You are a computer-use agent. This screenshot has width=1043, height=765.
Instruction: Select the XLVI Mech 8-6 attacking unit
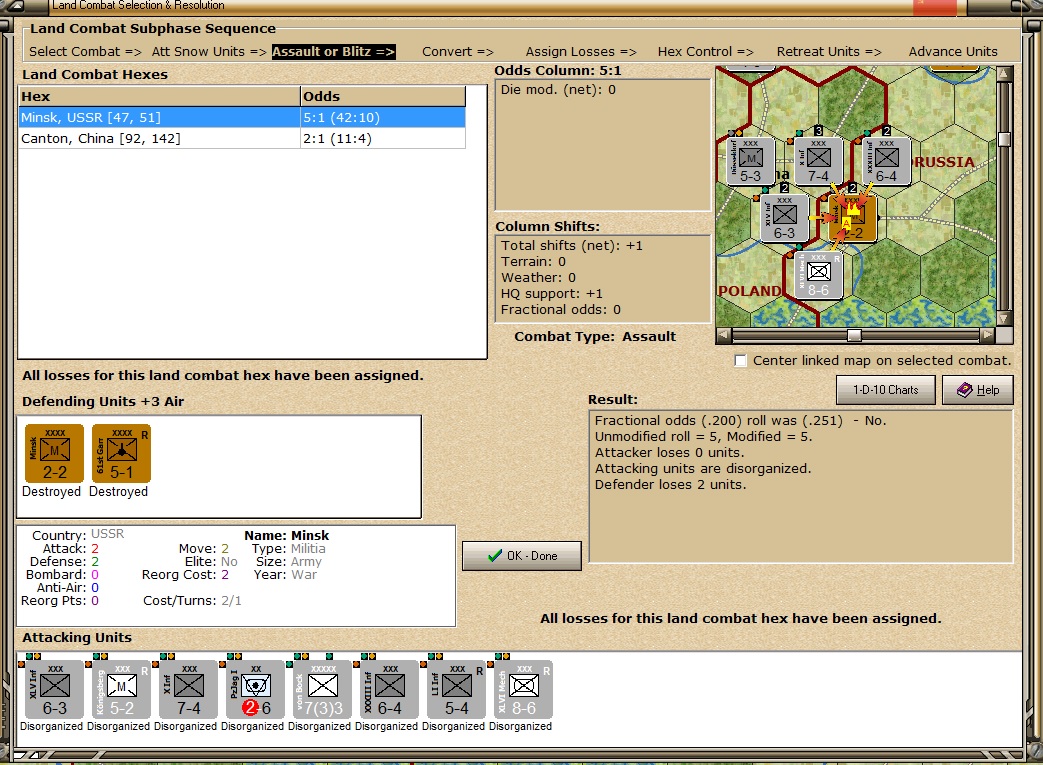(524, 689)
